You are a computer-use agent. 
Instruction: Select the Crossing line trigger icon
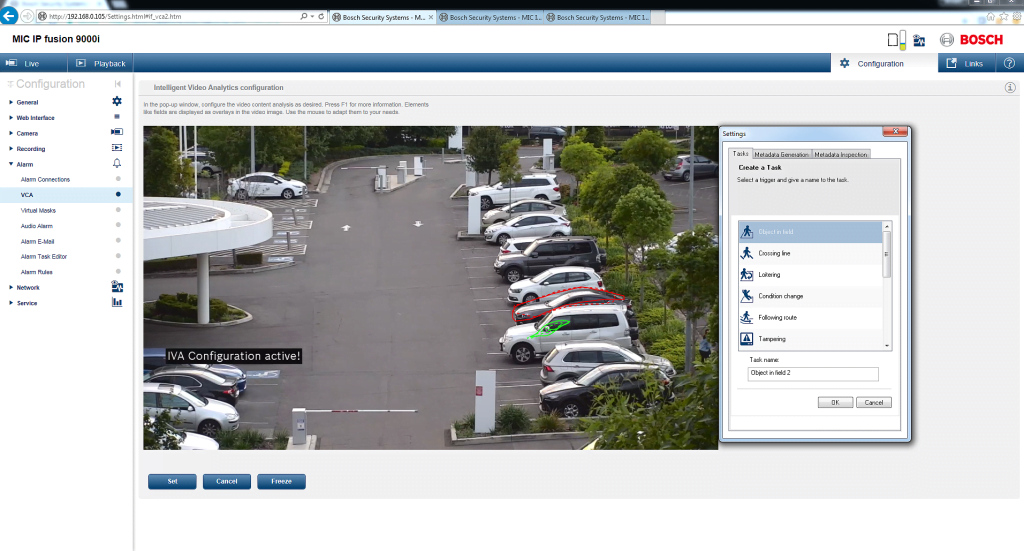[x=746, y=253]
